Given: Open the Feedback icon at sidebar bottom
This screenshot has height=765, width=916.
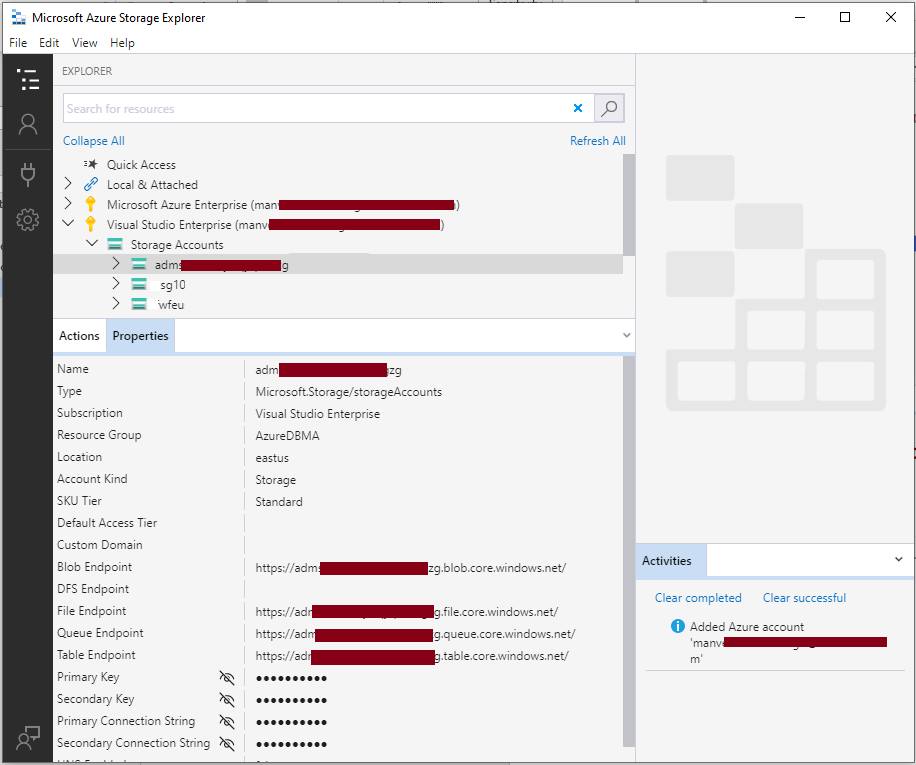Looking at the screenshot, I should coord(27,738).
